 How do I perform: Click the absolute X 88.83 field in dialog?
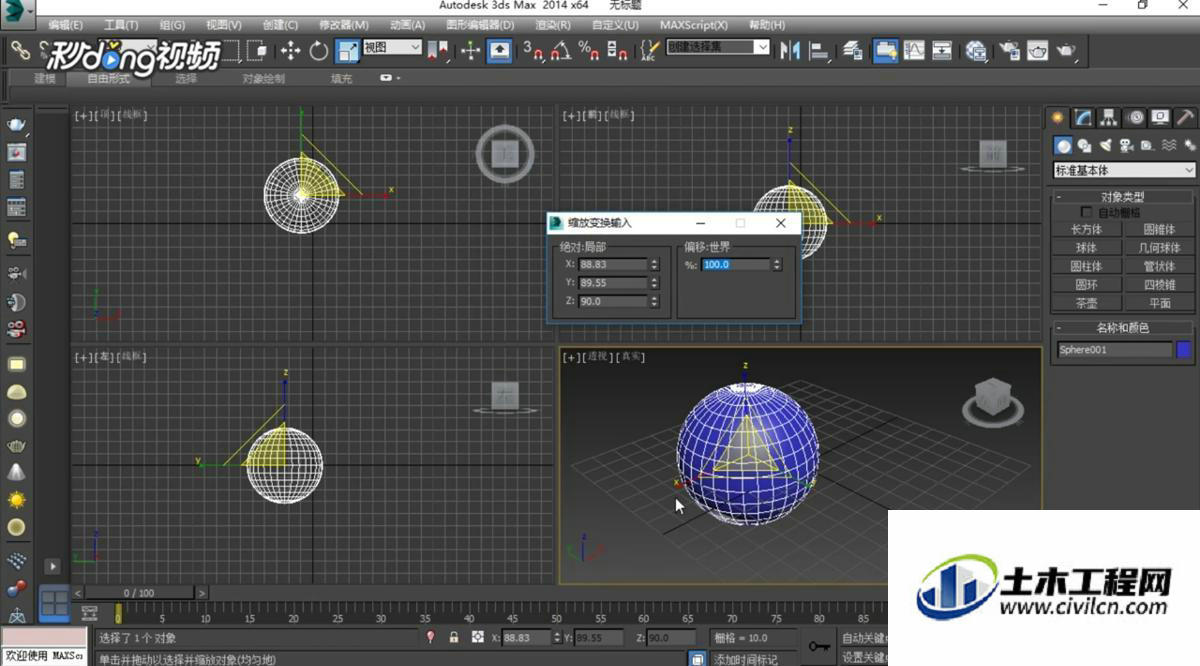click(x=612, y=265)
